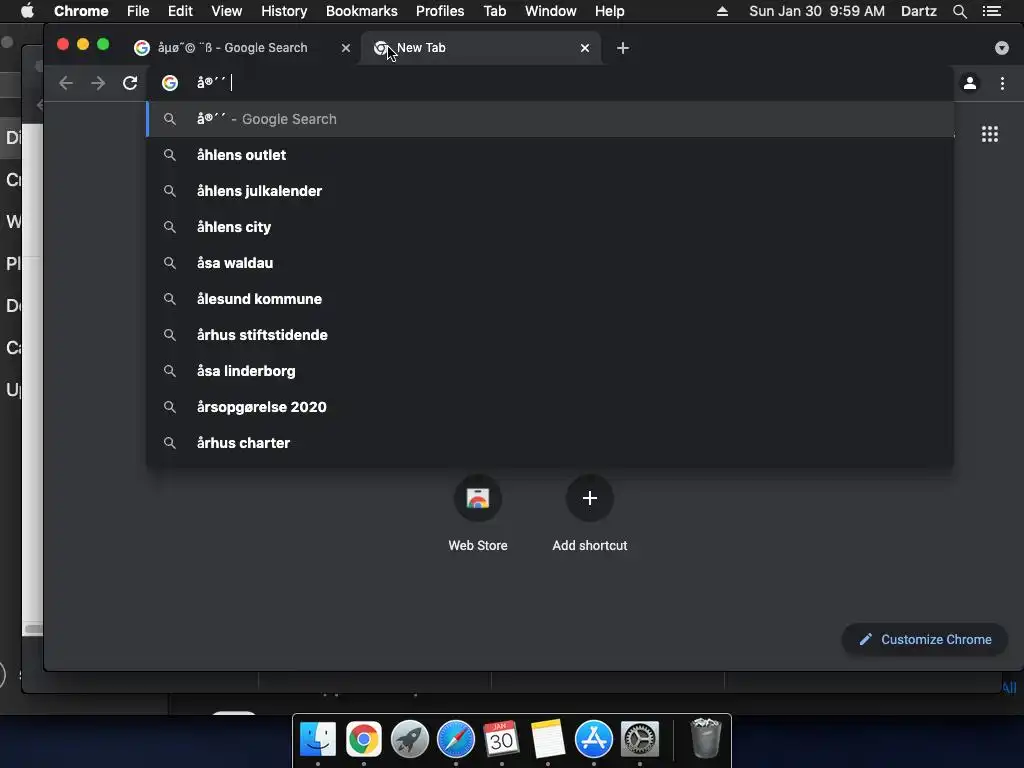Click the Chrome back arrow
The image size is (1024, 768).
click(66, 83)
